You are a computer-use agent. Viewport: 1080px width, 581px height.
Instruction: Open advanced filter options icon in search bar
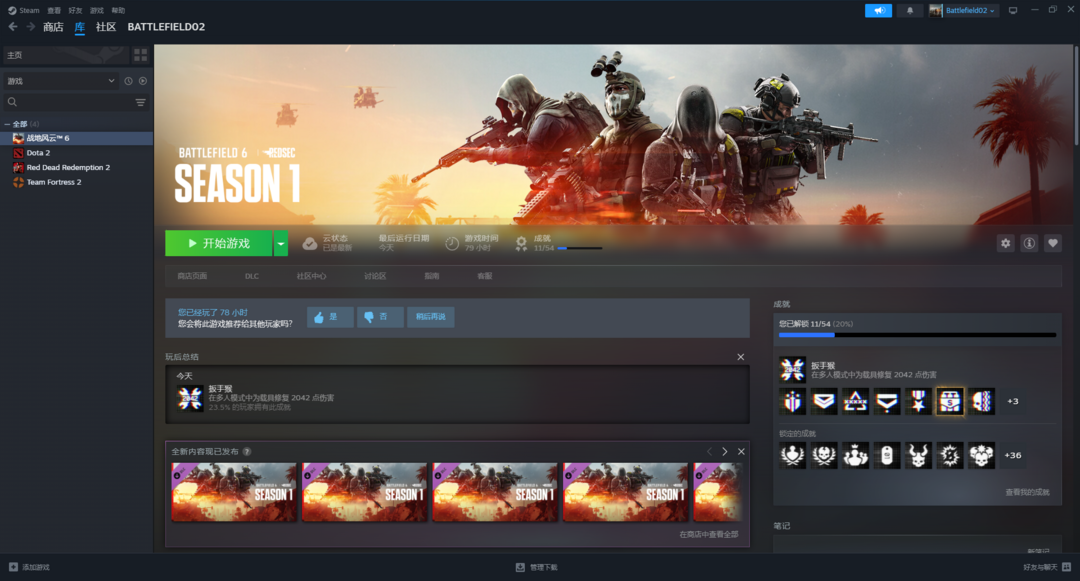[140, 102]
